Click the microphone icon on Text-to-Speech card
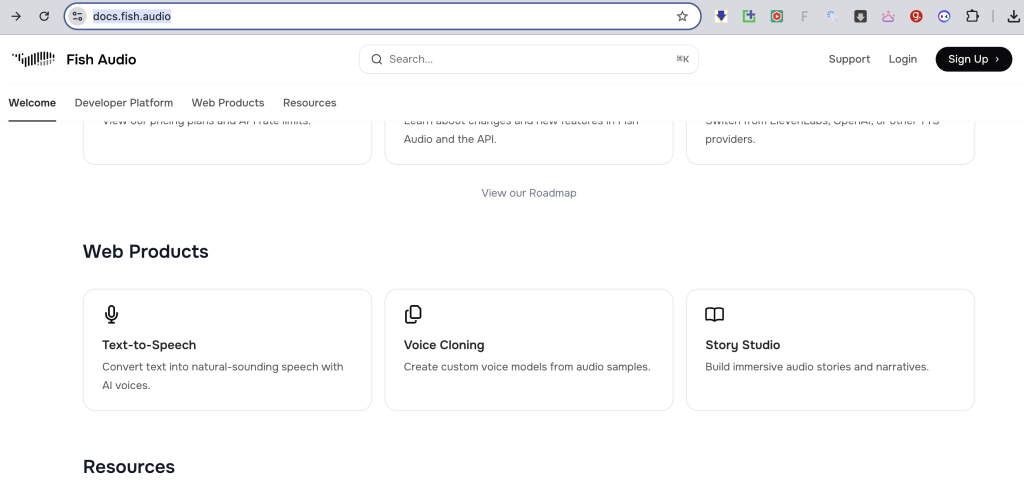1024x497 pixels. 112,314
